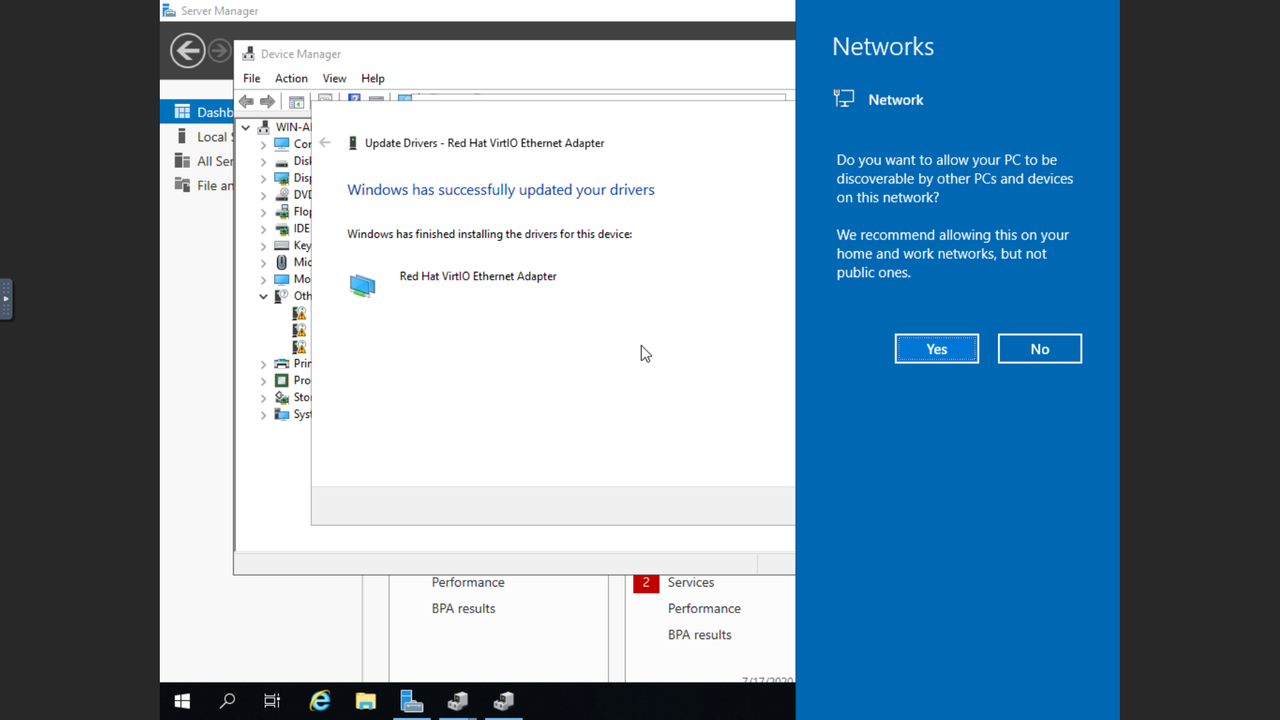This screenshot has height=720, width=1280.
Task: Expand the IDE controllers category arrow
Action: (x=264, y=229)
